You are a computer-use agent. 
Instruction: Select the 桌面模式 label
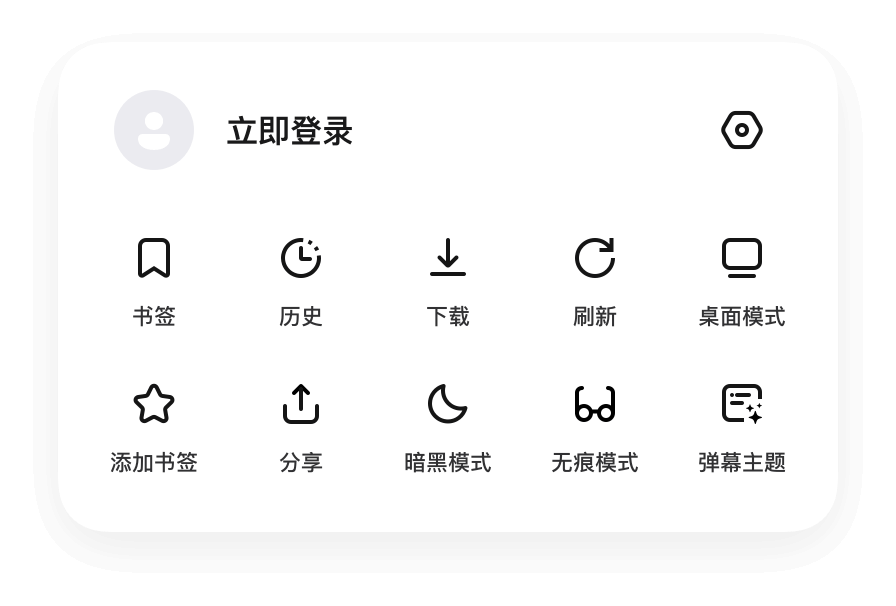(x=742, y=316)
